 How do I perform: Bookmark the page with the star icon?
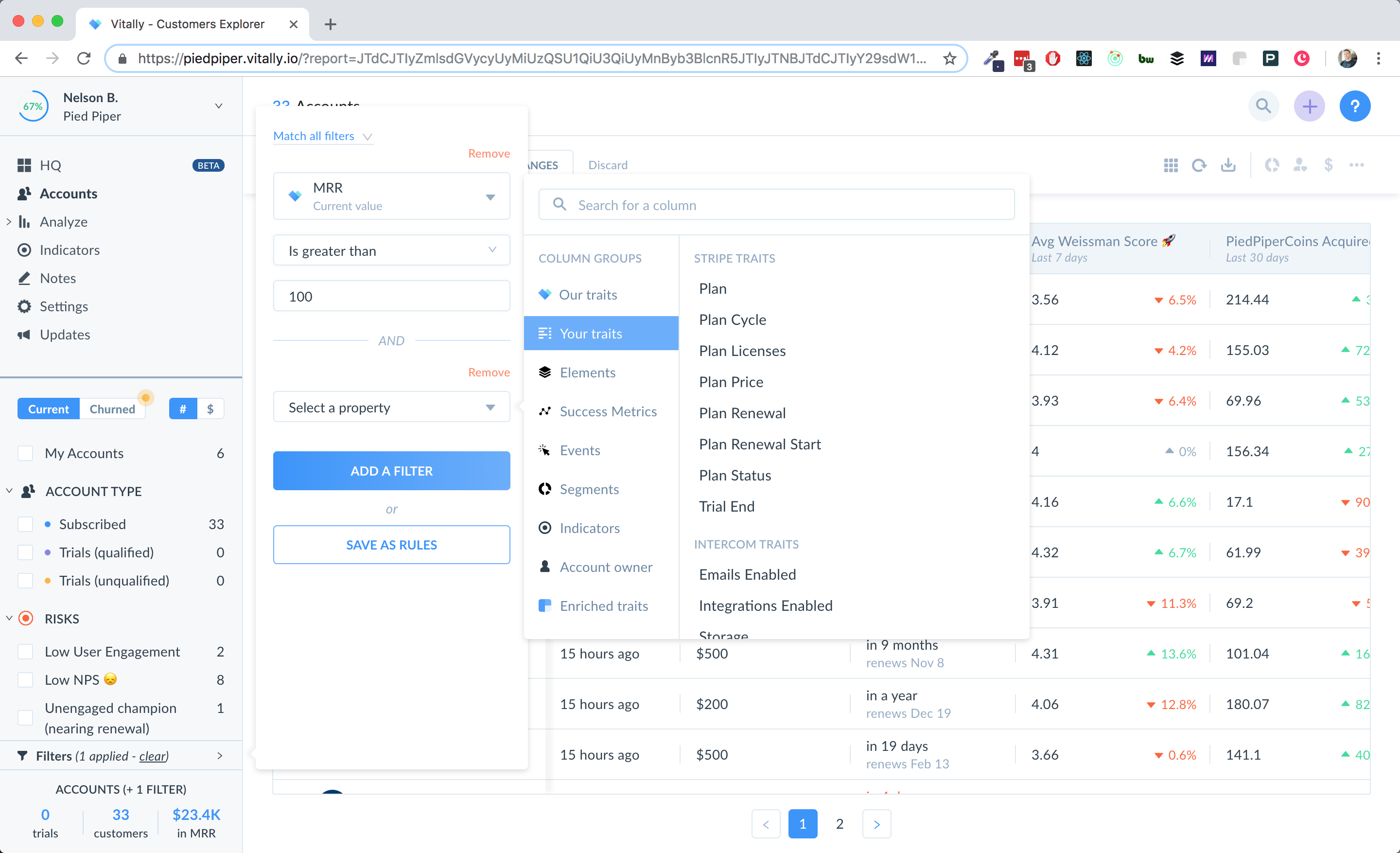pos(949,58)
